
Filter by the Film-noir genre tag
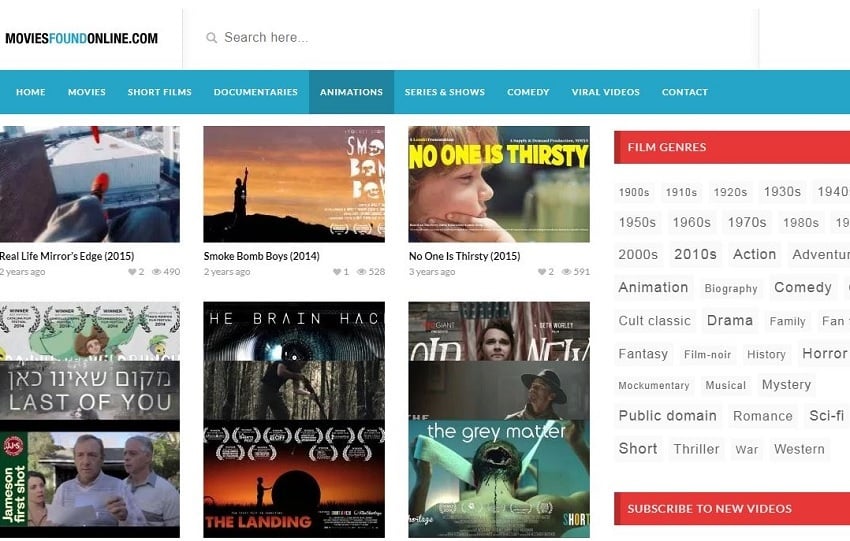click(x=707, y=354)
